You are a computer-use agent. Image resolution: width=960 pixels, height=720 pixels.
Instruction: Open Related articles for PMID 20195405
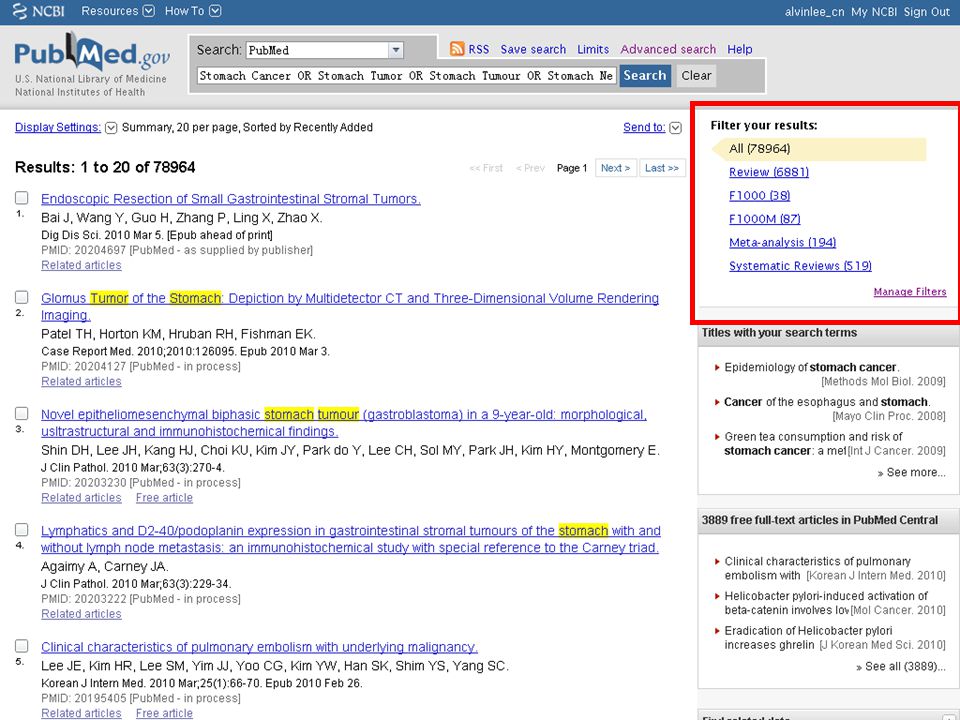81,713
